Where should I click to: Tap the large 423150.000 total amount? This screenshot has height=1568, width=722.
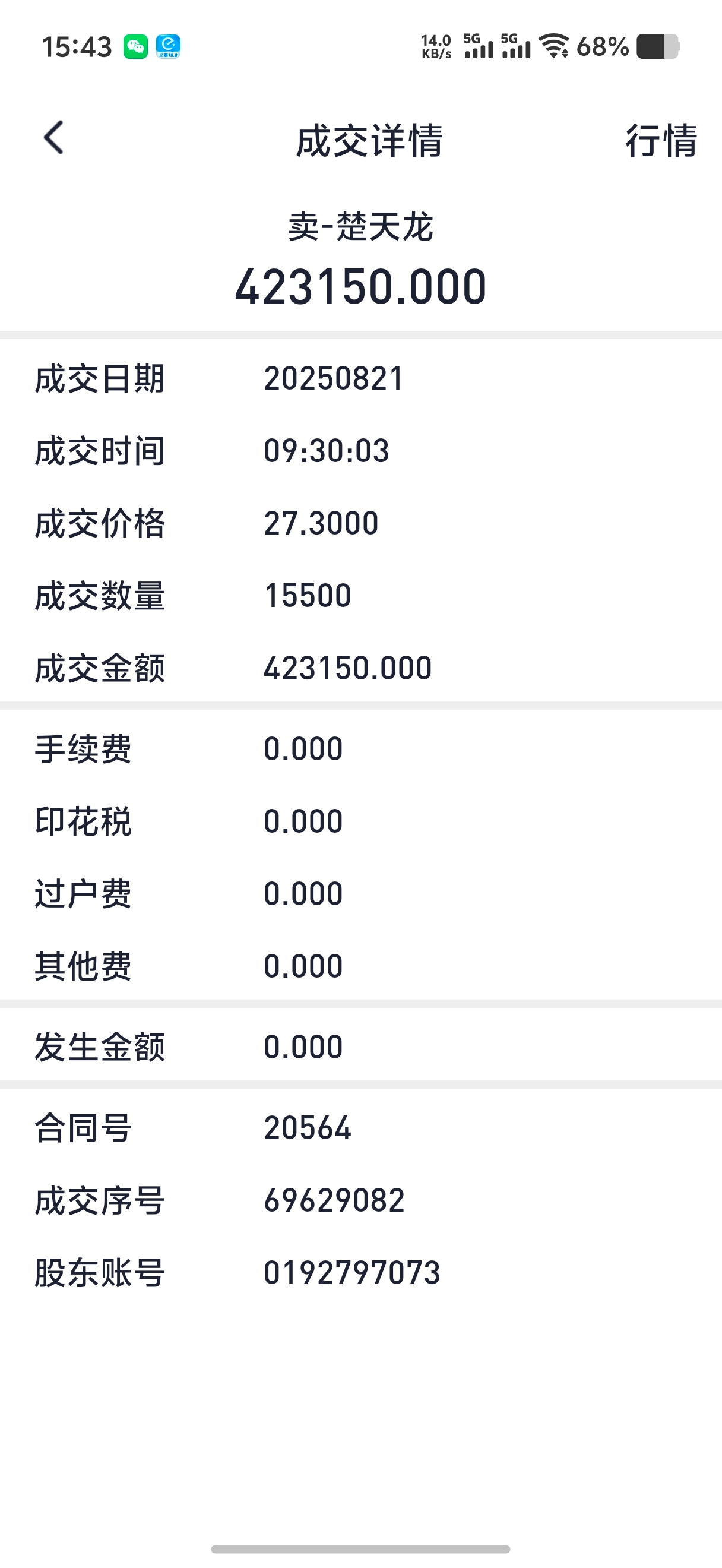(360, 287)
